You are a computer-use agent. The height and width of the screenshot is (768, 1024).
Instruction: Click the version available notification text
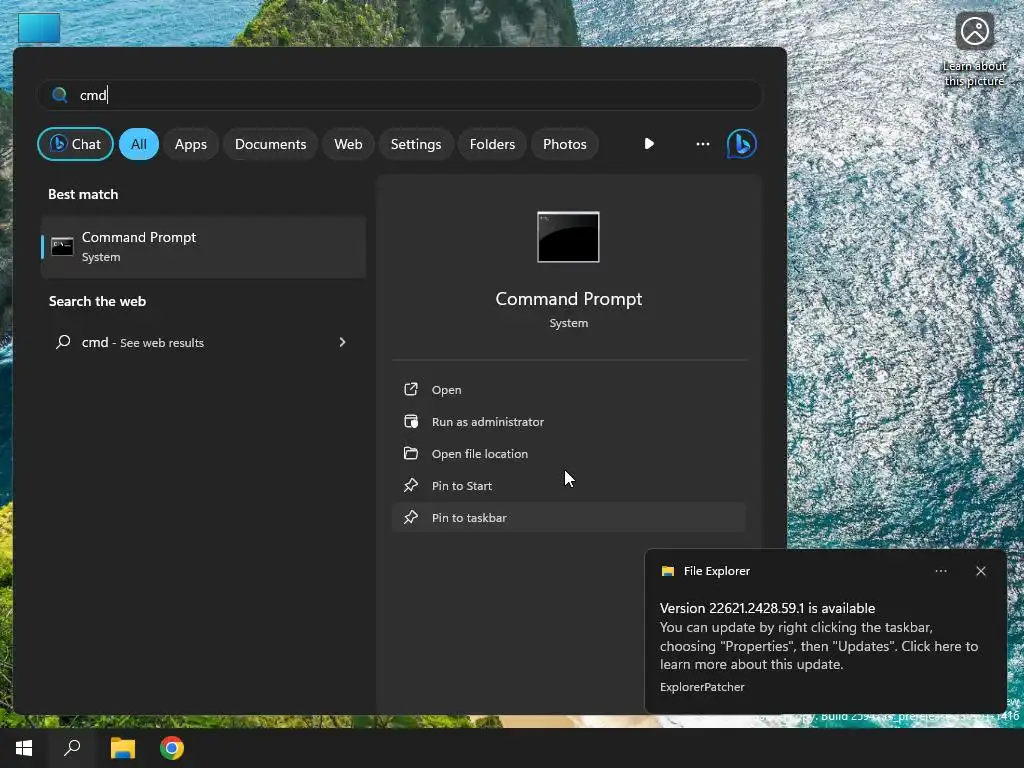[x=767, y=608]
